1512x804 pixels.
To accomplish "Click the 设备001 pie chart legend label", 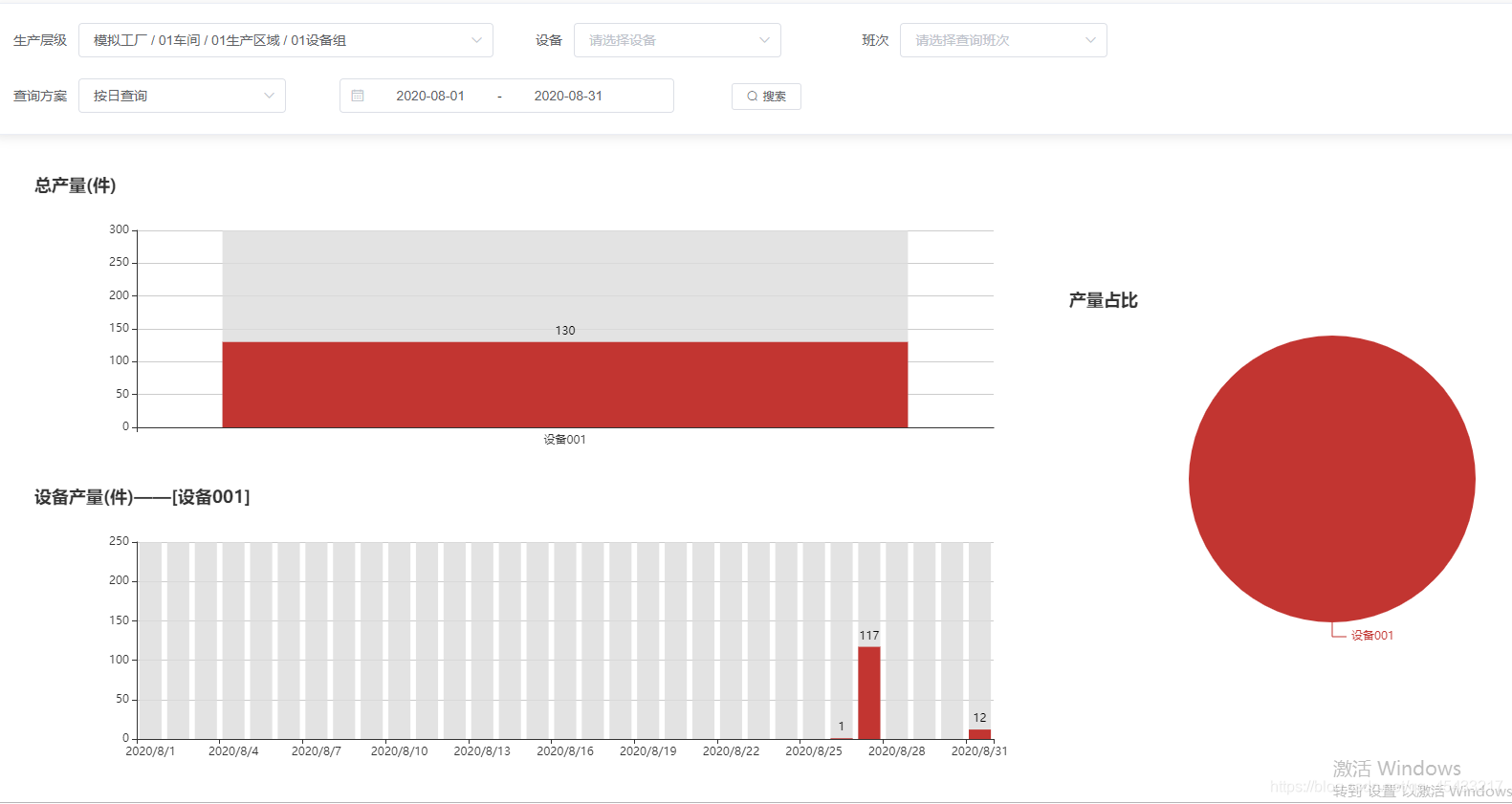I will click(1372, 636).
